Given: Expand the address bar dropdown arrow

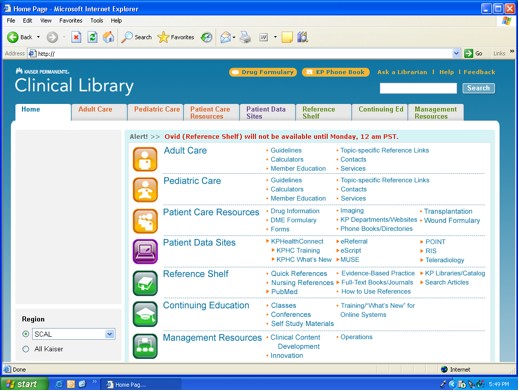Looking at the screenshot, I should [456, 53].
